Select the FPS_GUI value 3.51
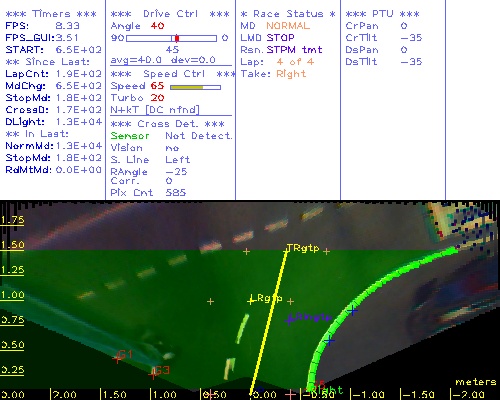500x400 pixels. point(67,38)
